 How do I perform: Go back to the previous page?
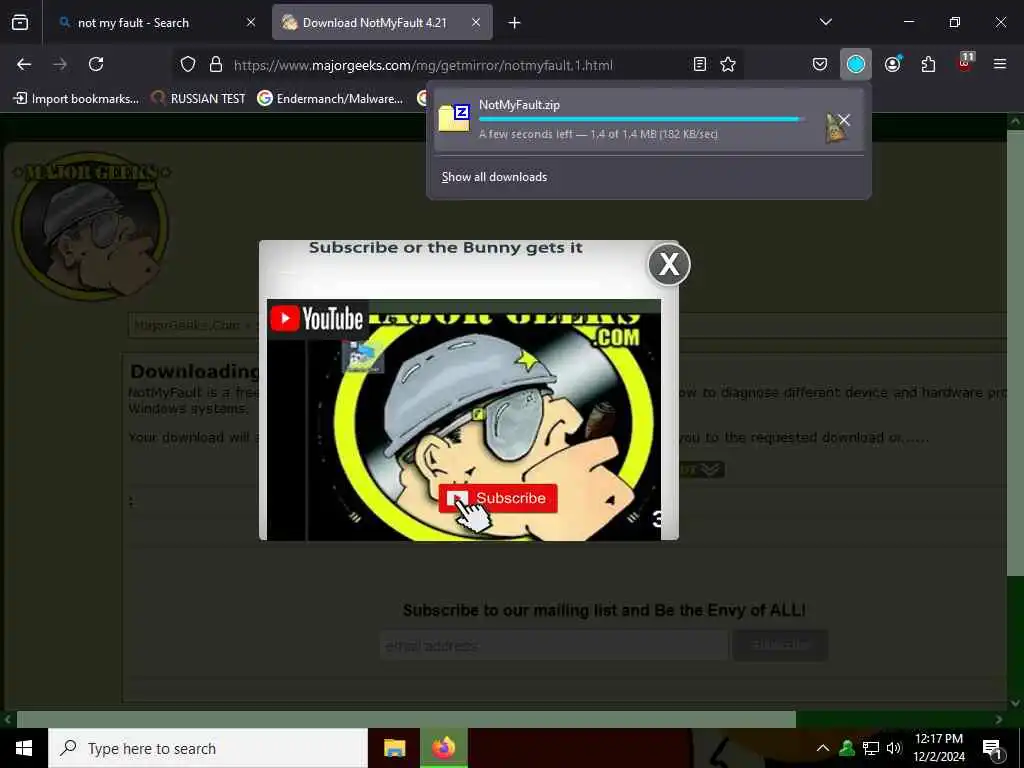(x=24, y=64)
